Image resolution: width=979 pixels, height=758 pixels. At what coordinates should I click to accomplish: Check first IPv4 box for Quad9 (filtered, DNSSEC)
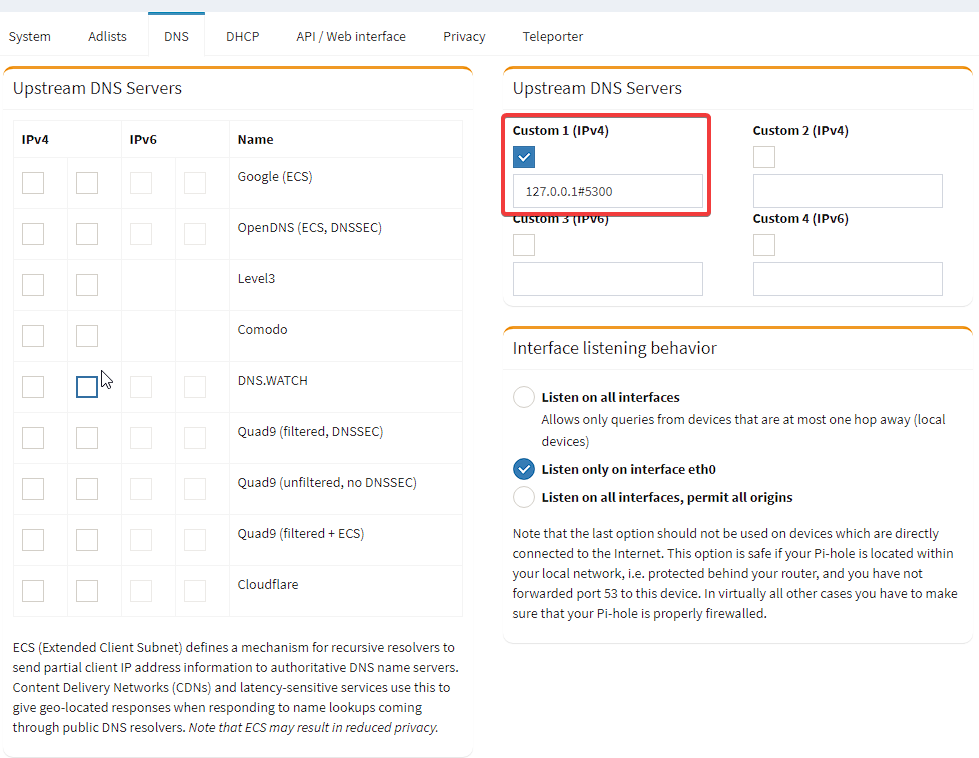click(33, 438)
